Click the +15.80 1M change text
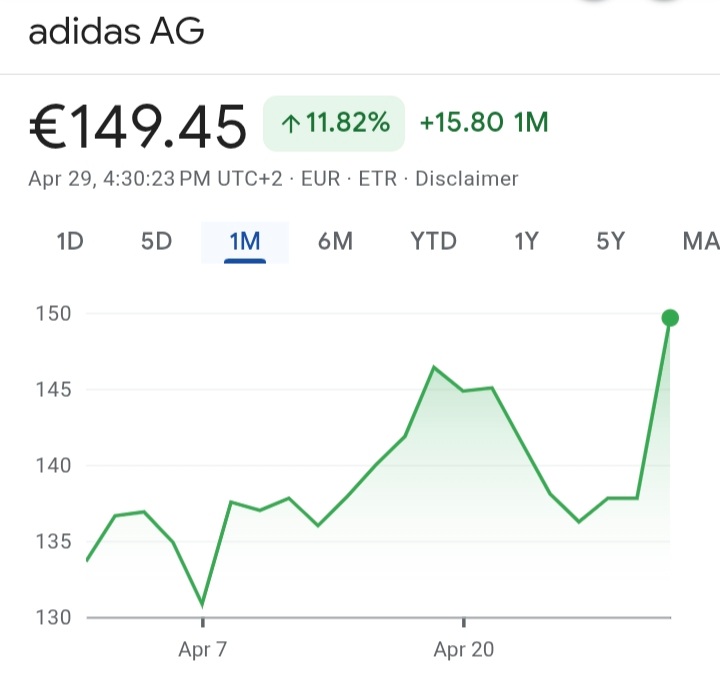The width and height of the screenshot is (720, 678). [484, 124]
